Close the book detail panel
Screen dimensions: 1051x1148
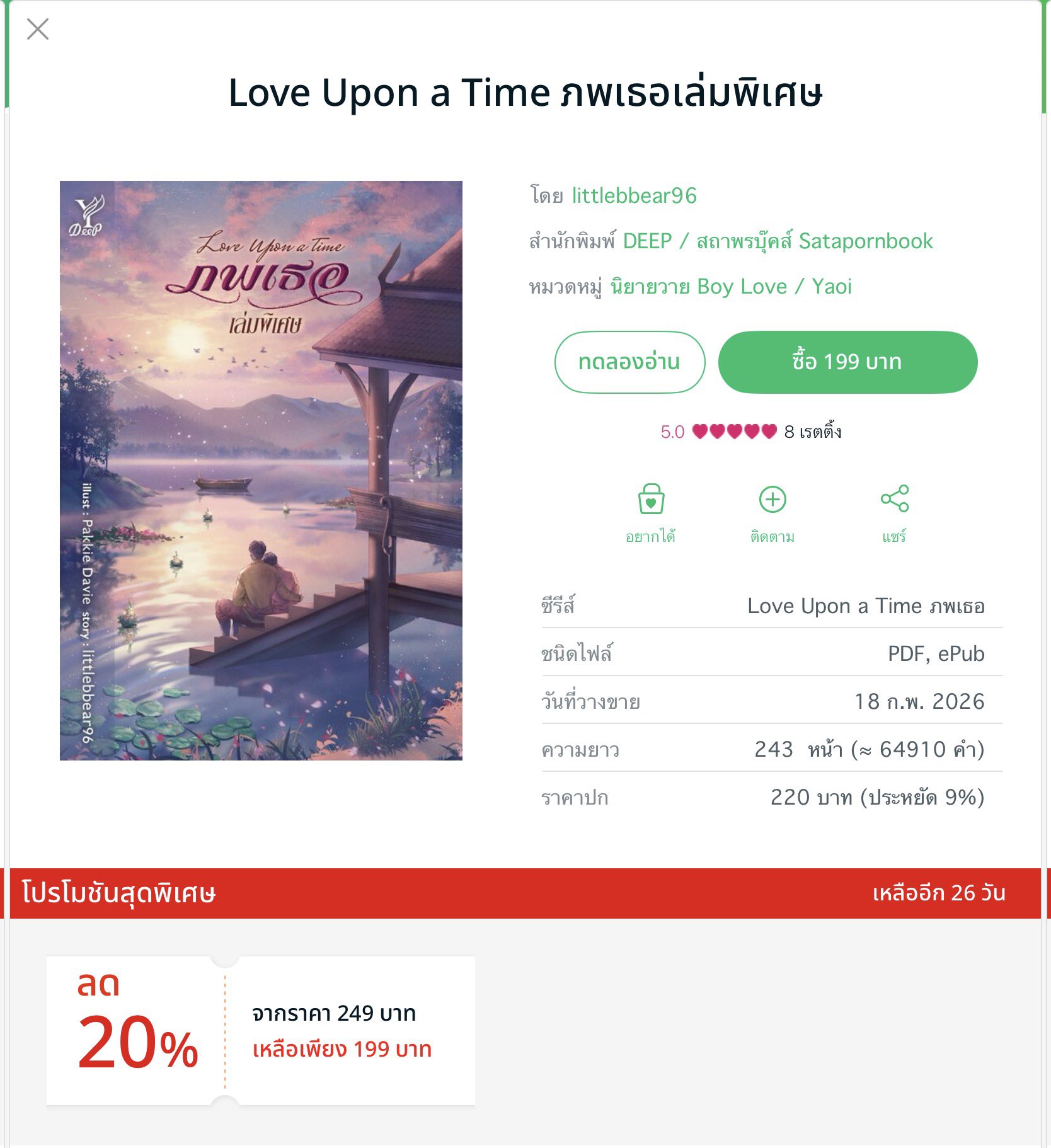38,29
